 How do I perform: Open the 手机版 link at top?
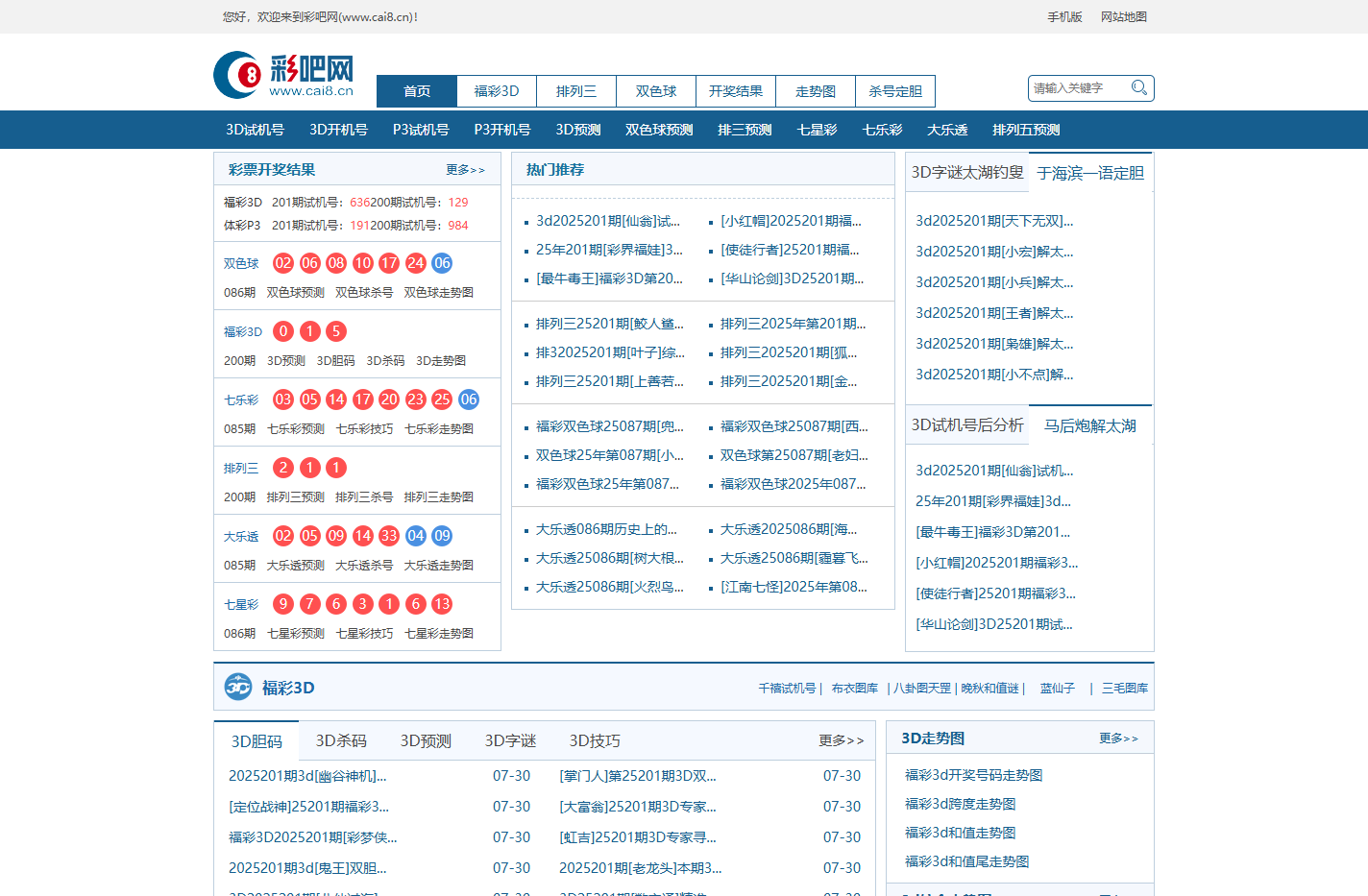[1064, 16]
